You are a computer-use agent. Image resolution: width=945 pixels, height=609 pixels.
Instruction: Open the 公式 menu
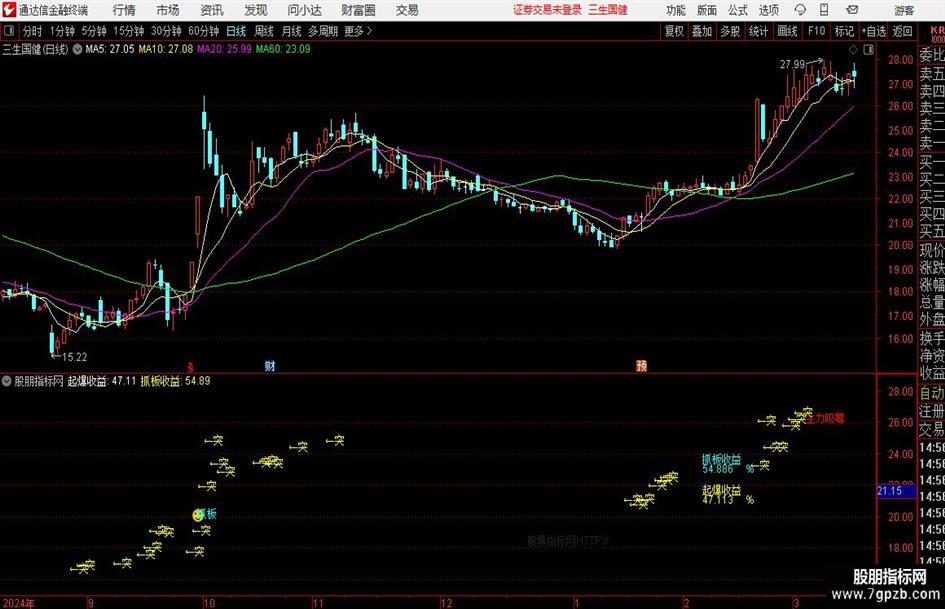point(738,10)
